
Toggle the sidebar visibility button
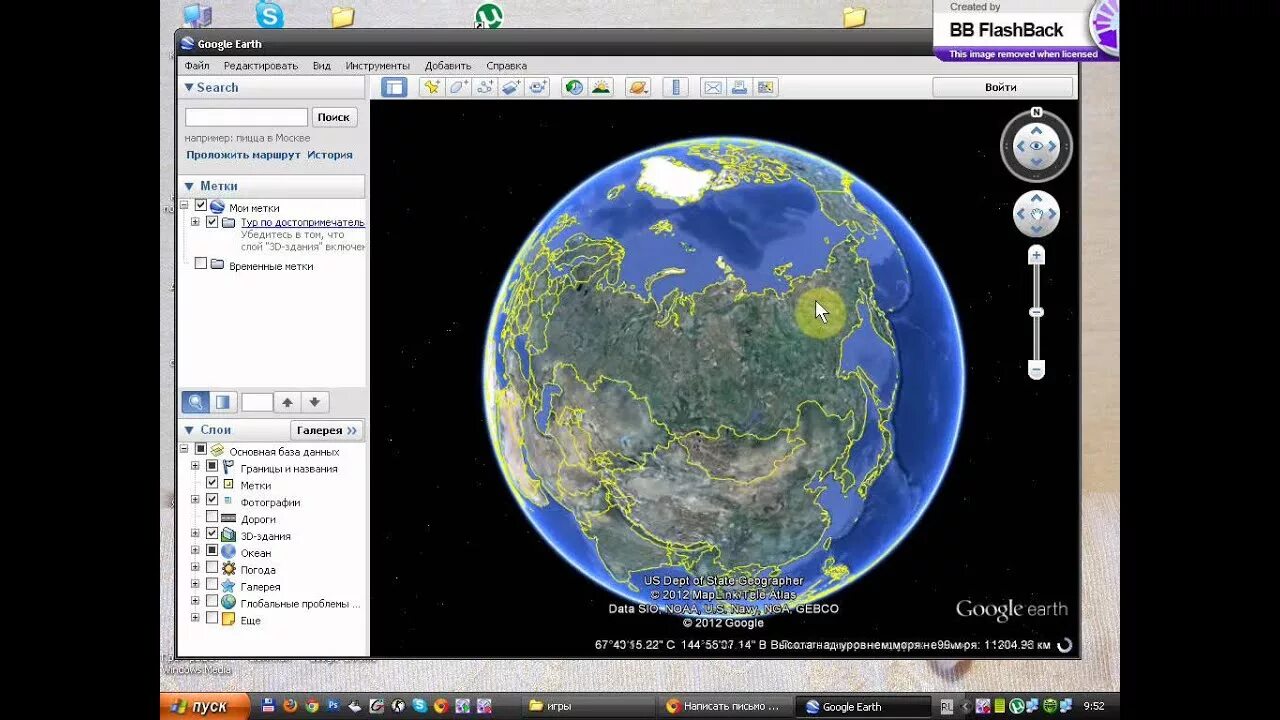pyautogui.click(x=394, y=87)
